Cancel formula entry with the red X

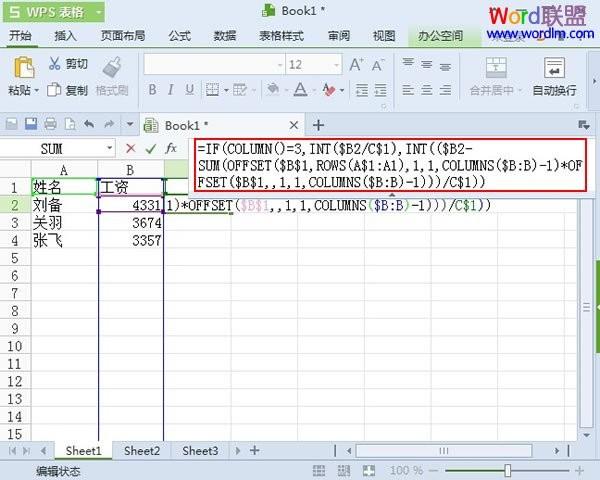tap(130, 148)
